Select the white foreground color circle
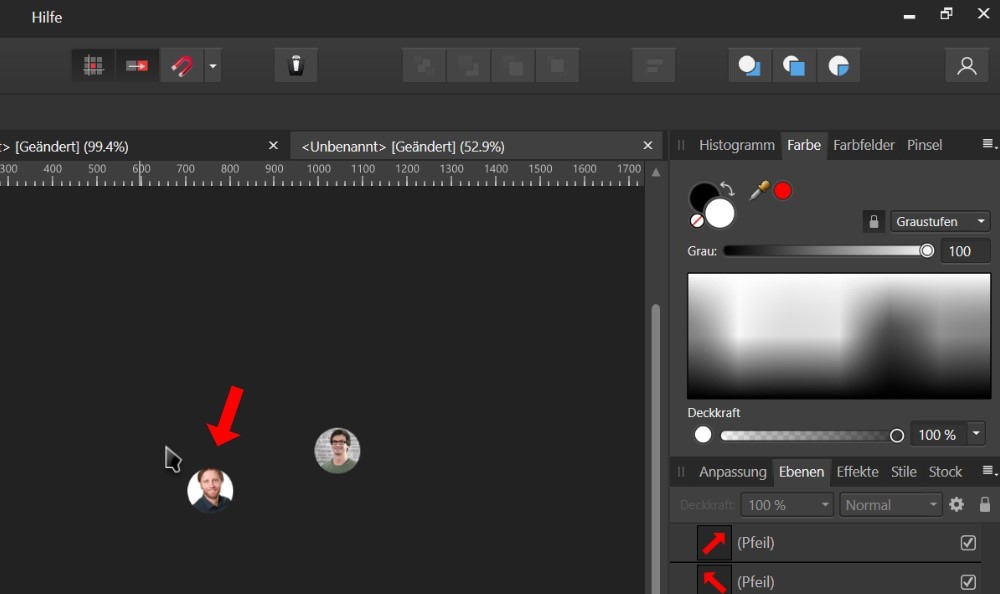 point(720,213)
